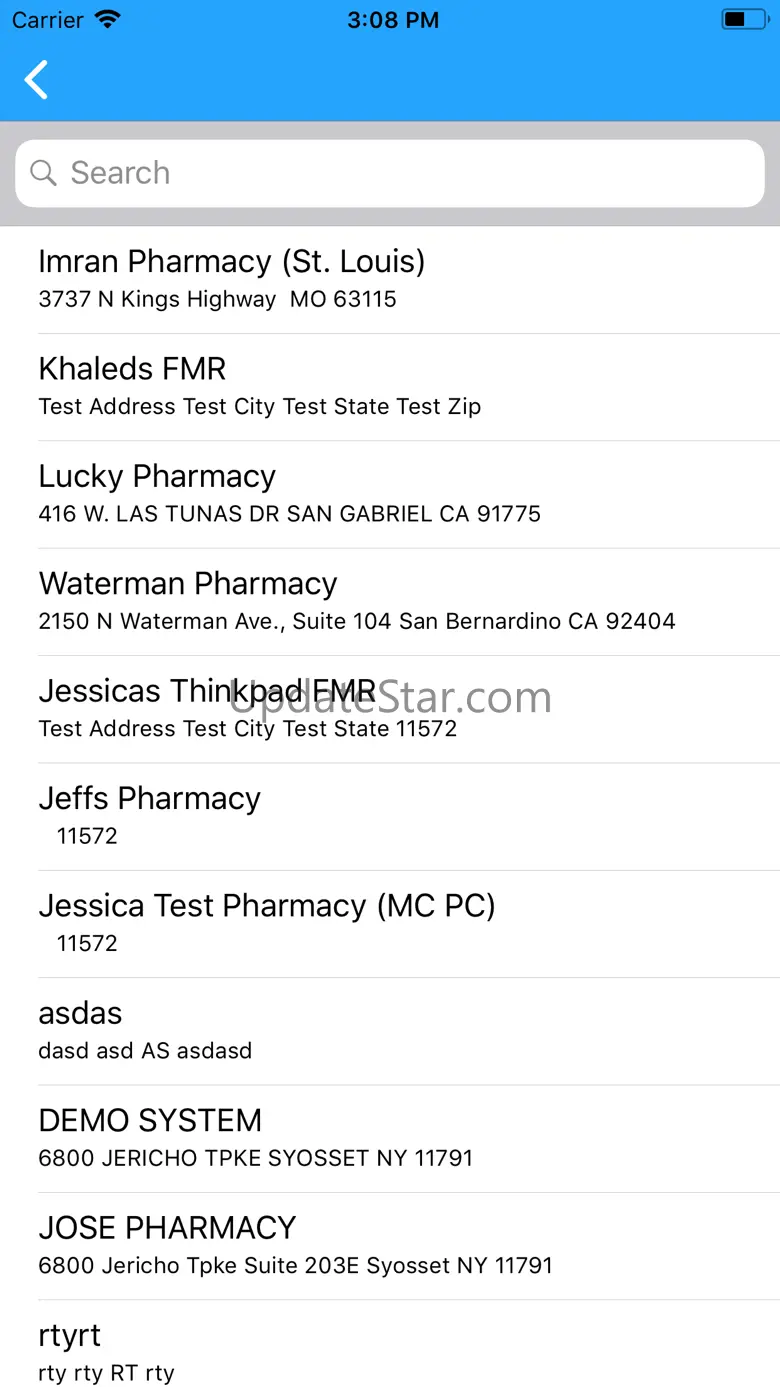
Task: Tap the Wi-Fi status icon
Action: point(106,20)
